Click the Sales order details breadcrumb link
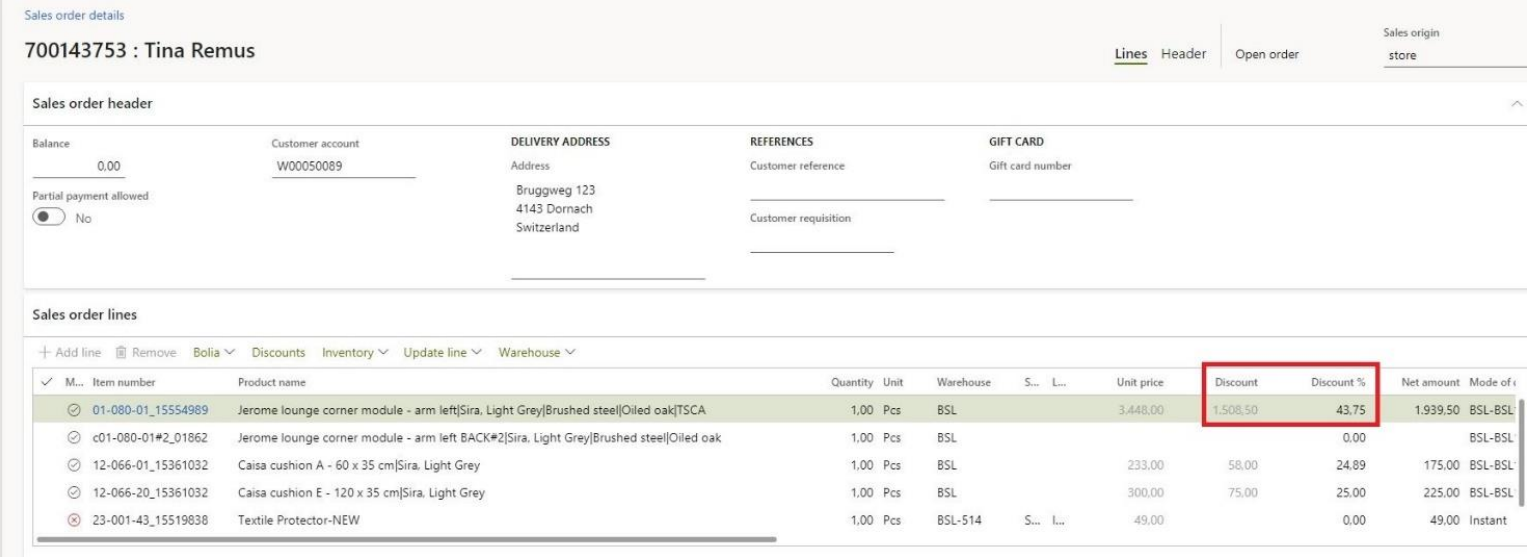Image resolution: width=1533 pixels, height=557 pixels. [x=67, y=15]
